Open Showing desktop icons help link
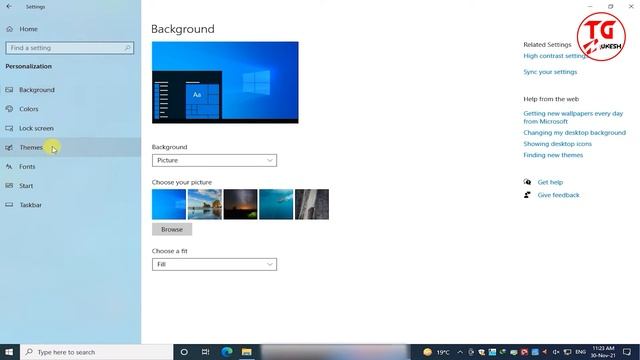Image resolution: width=640 pixels, height=360 pixels. pyautogui.click(x=558, y=144)
